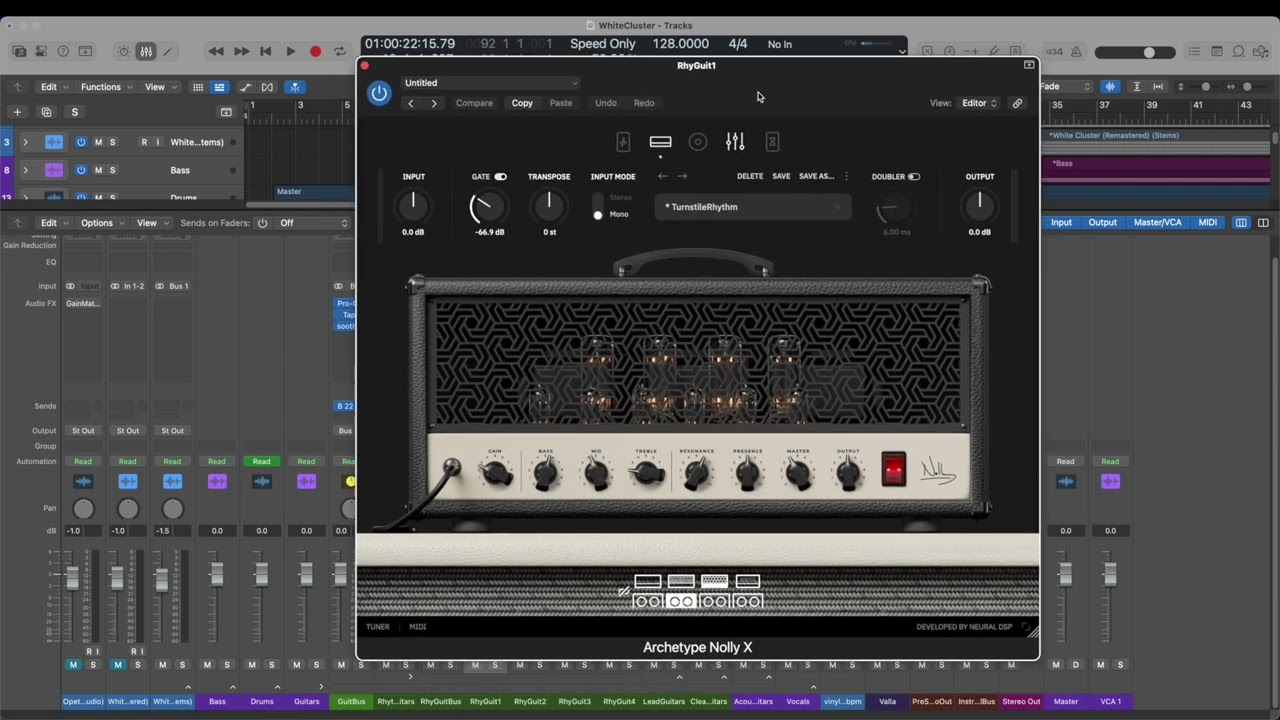1280x720 pixels.
Task: Select the Output mixer filter tab
Action: pos(1103,223)
